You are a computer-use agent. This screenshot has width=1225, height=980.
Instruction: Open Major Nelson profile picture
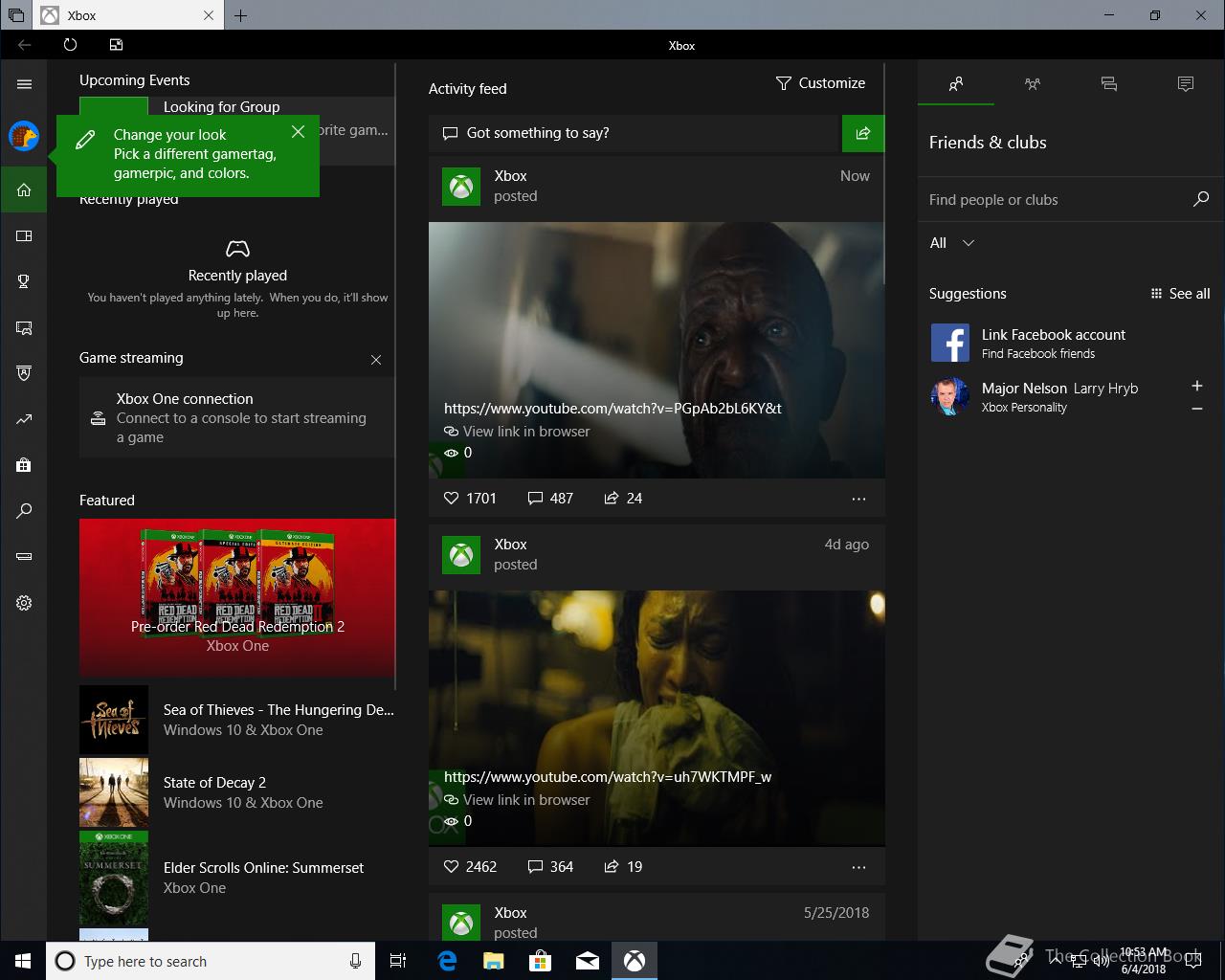pos(949,396)
